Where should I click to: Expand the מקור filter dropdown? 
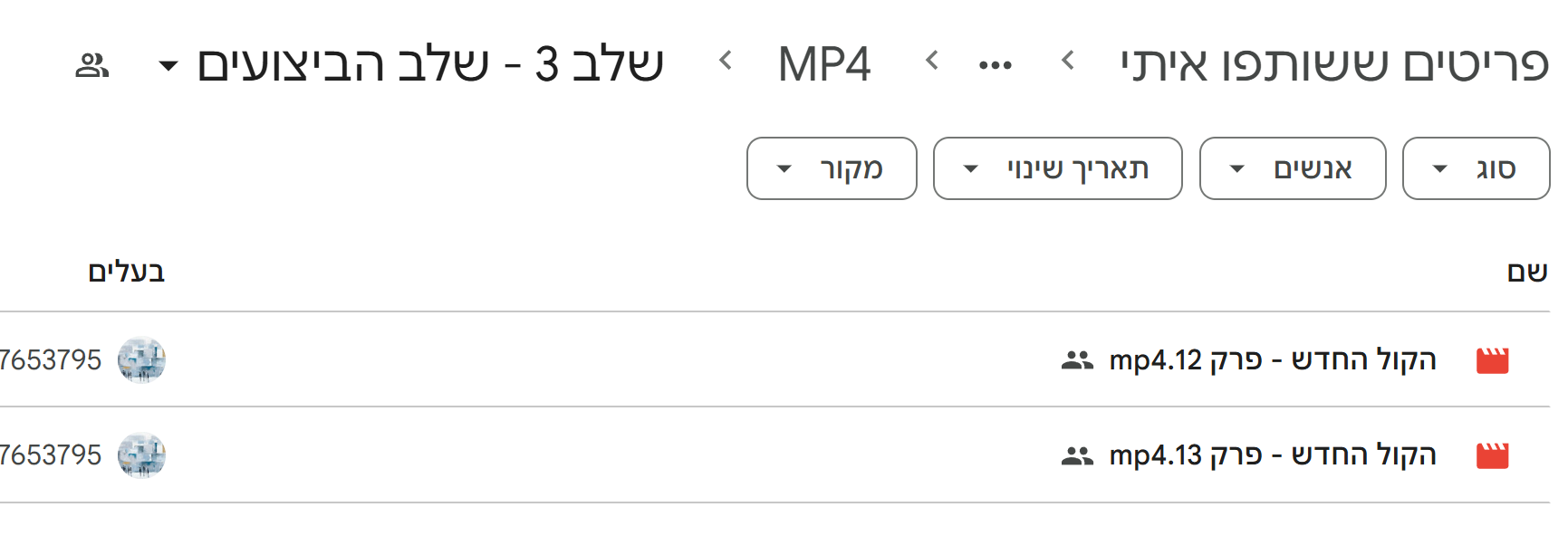(831, 167)
